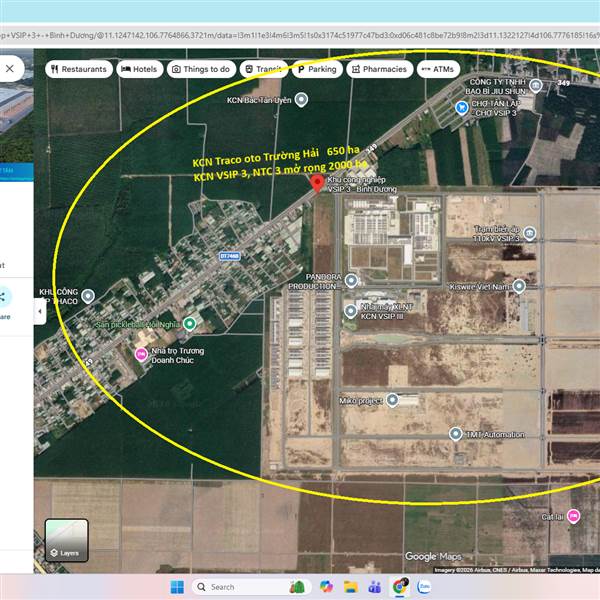
Task: Select Kiswire Việt Nam marker
Action: pos(519,286)
